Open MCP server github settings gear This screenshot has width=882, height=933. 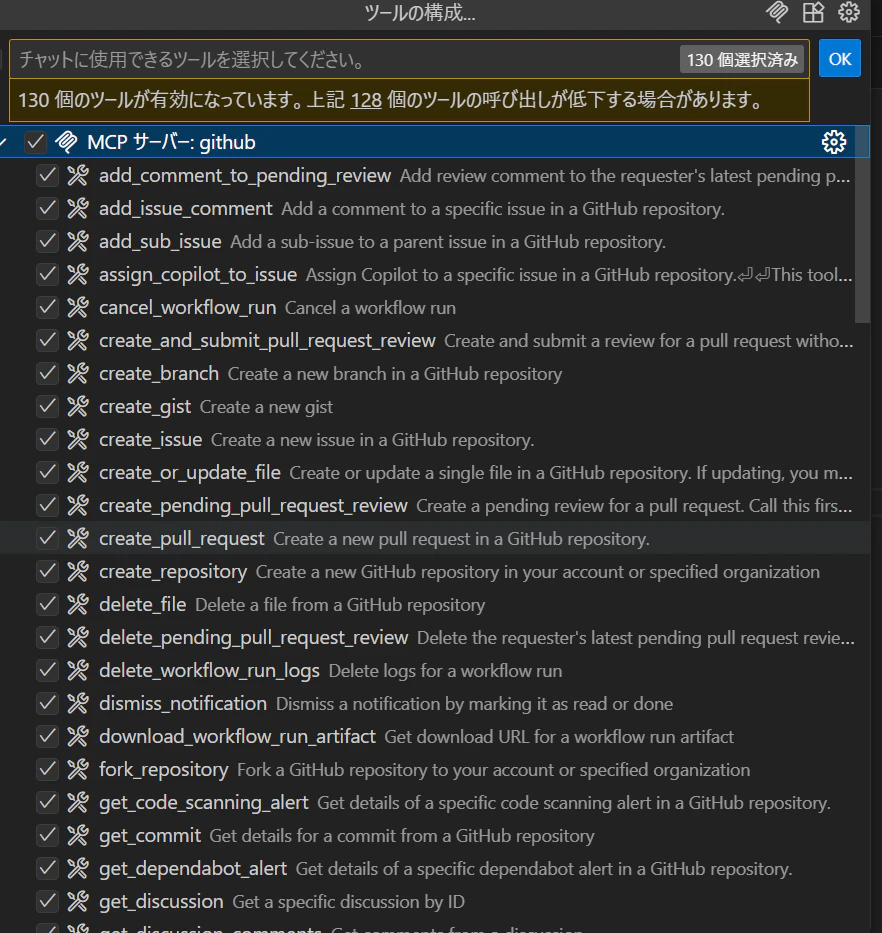[833, 142]
